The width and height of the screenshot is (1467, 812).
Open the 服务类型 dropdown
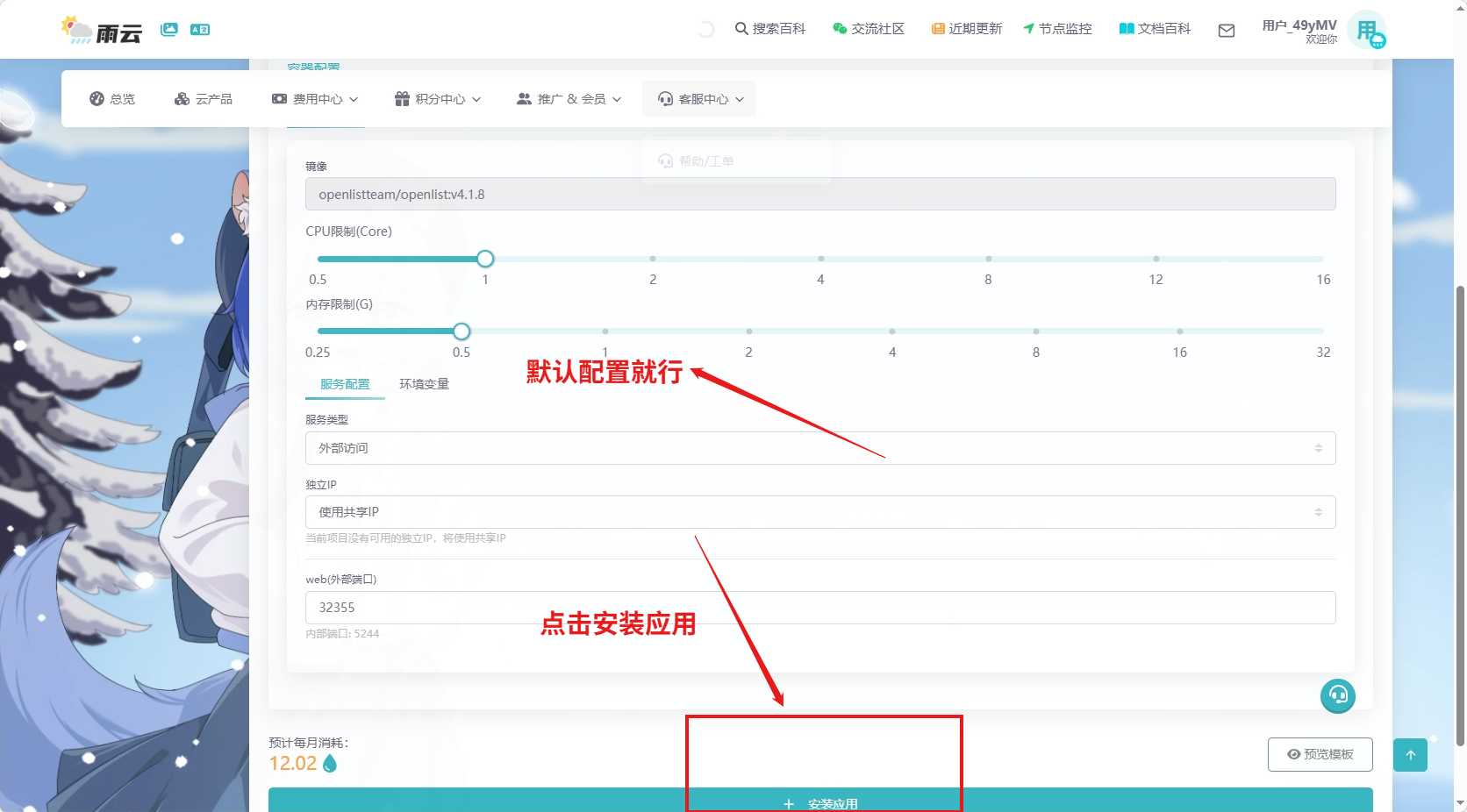coord(820,448)
